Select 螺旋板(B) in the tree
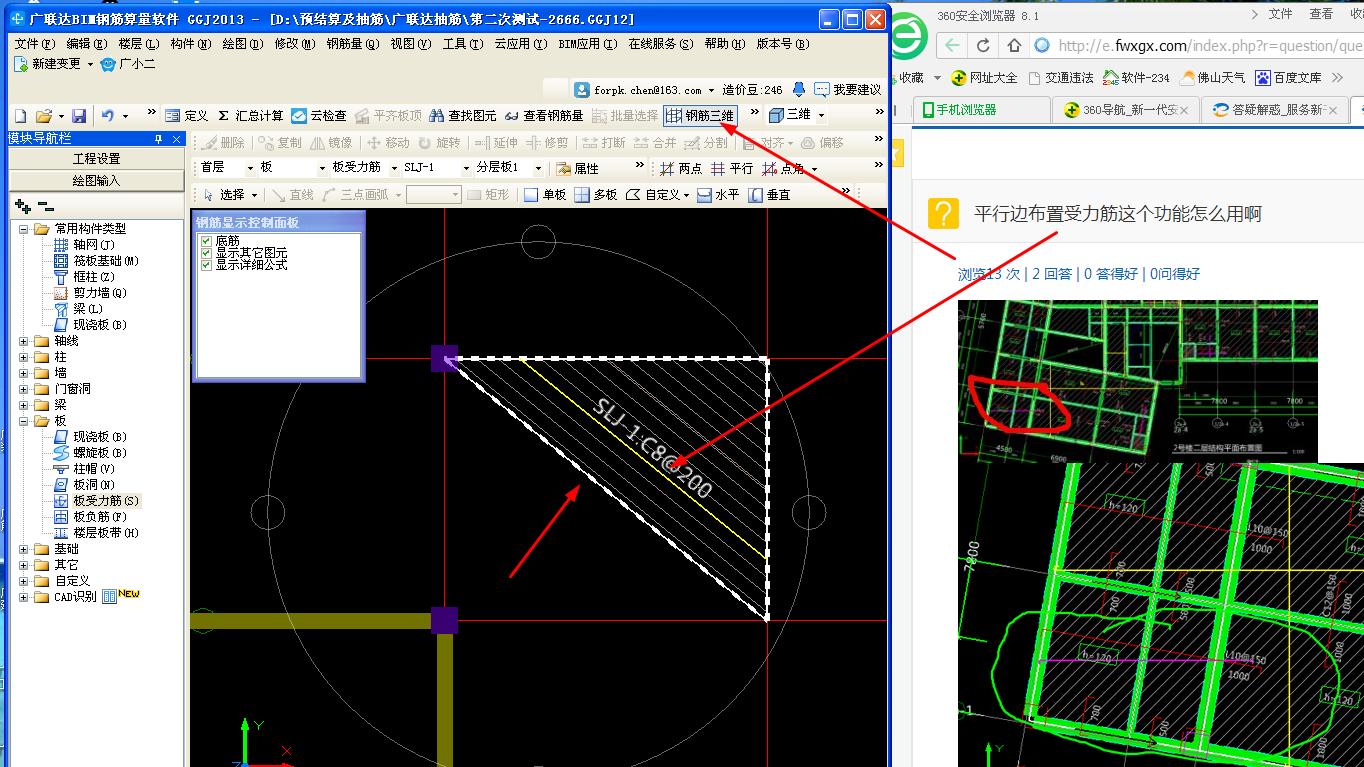 click(x=99, y=453)
